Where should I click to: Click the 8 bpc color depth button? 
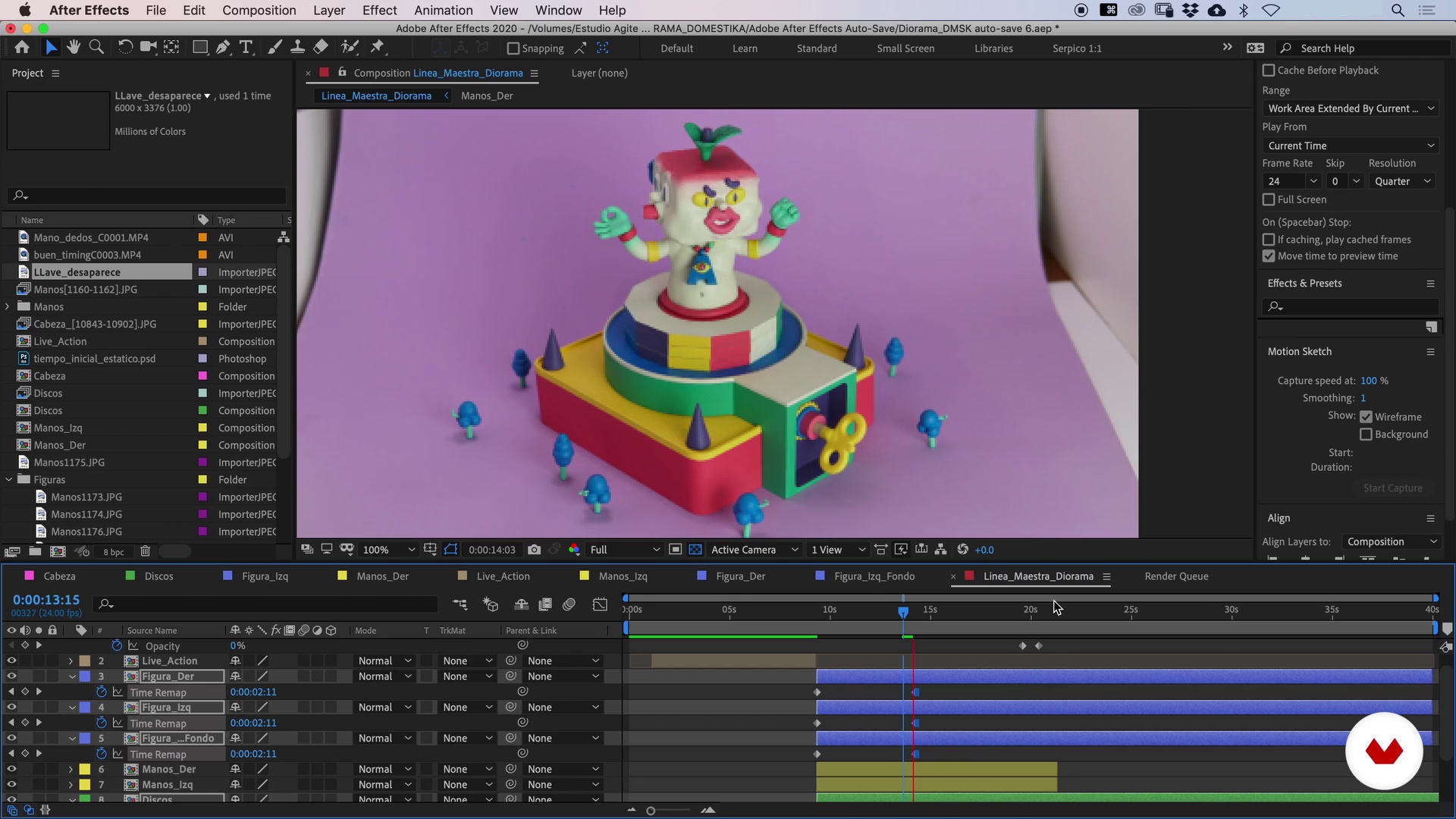tap(114, 552)
